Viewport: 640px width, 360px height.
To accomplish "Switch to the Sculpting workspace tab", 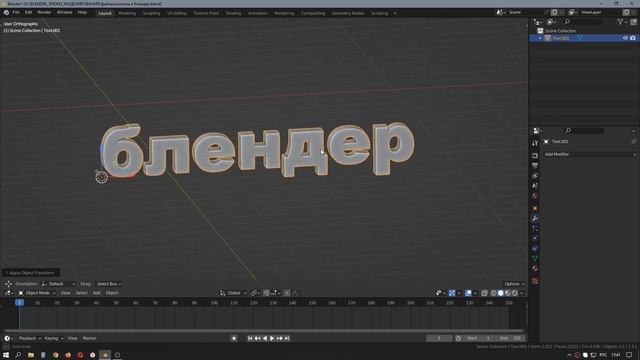I will 151,13.
